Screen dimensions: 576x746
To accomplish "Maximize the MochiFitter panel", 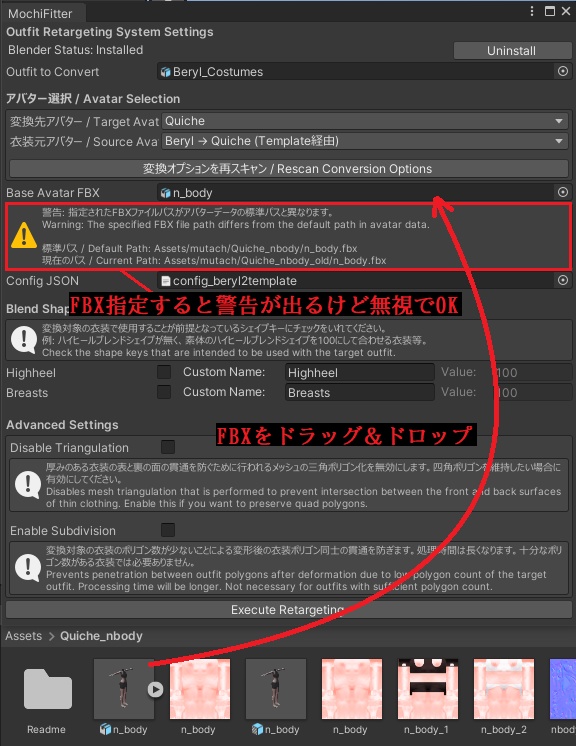I will (x=550, y=11).
